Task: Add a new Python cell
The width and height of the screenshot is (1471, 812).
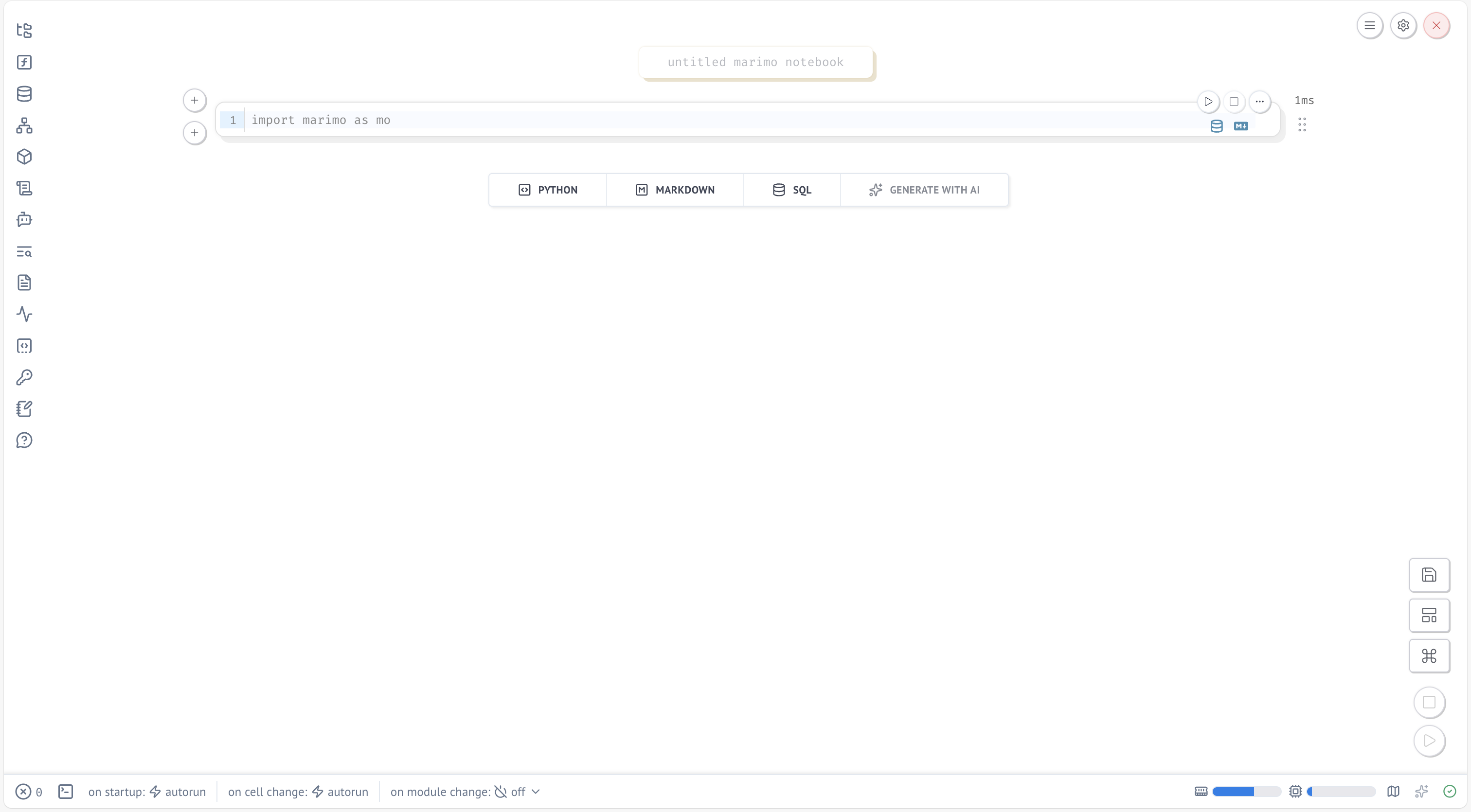Action: 548,190
